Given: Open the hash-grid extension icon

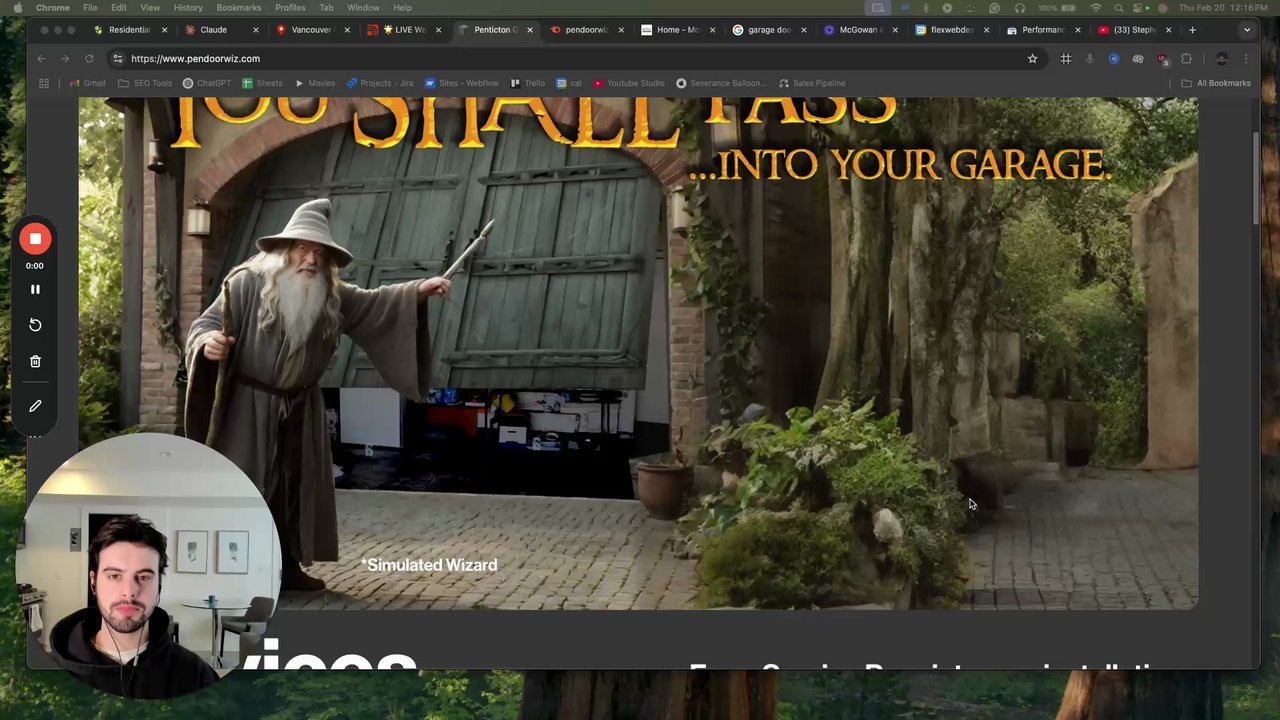Looking at the screenshot, I should pyautogui.click(x=1066, y=59).
